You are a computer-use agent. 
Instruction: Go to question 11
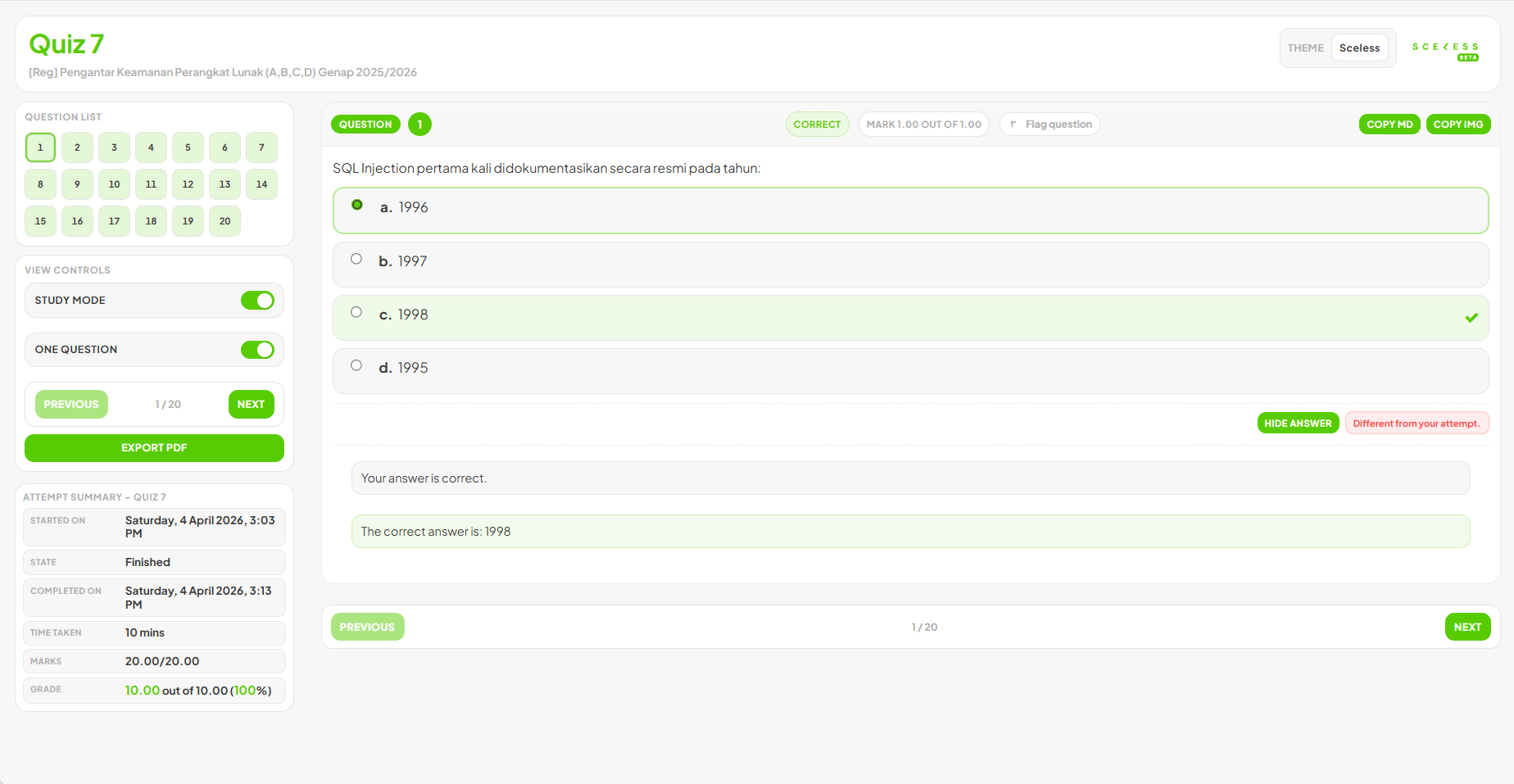coord(151,184)
